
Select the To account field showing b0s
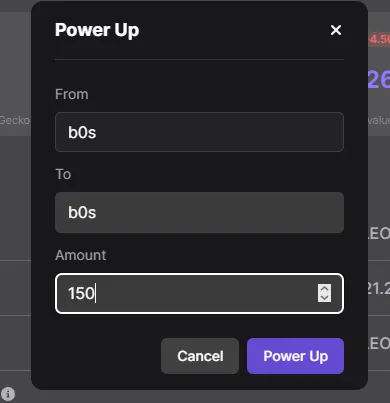(199, 212)
